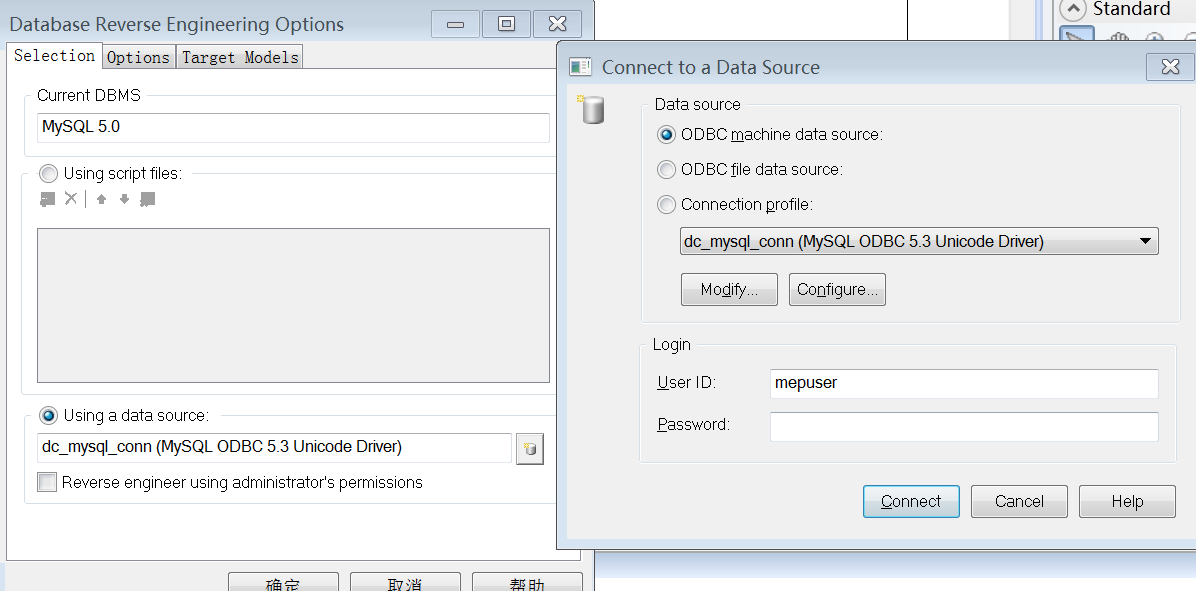Screen dimensions: 1196x591
Task: Click the Connect to a Data Source title icon
Action: click(x=580, y=67)
